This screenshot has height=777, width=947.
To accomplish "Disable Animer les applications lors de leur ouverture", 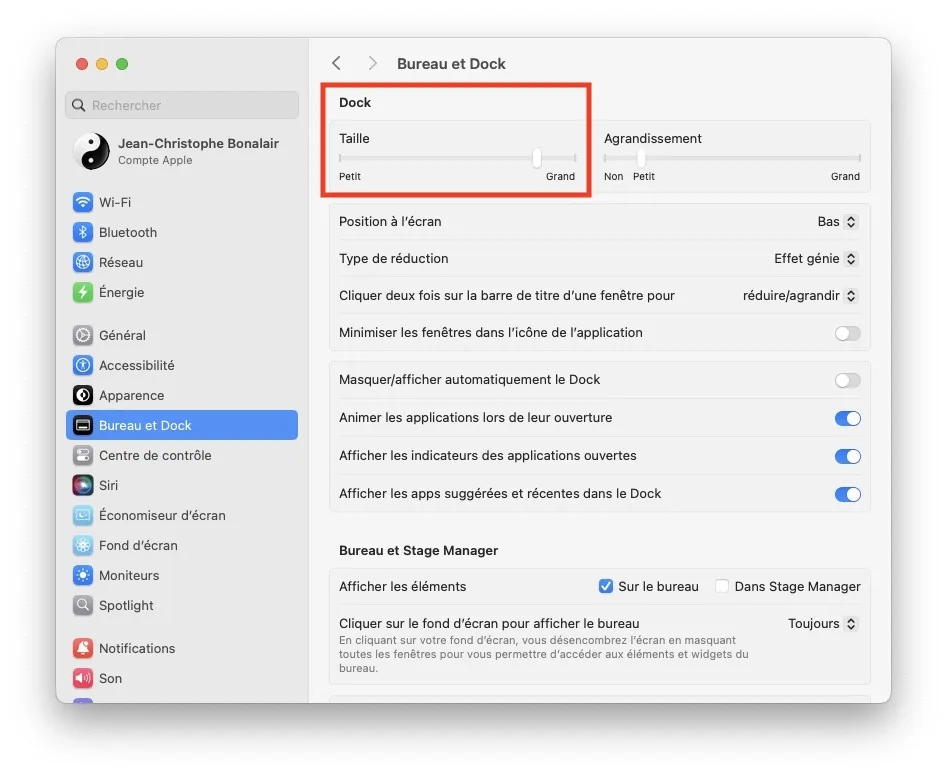I will (x=847, y=418).
